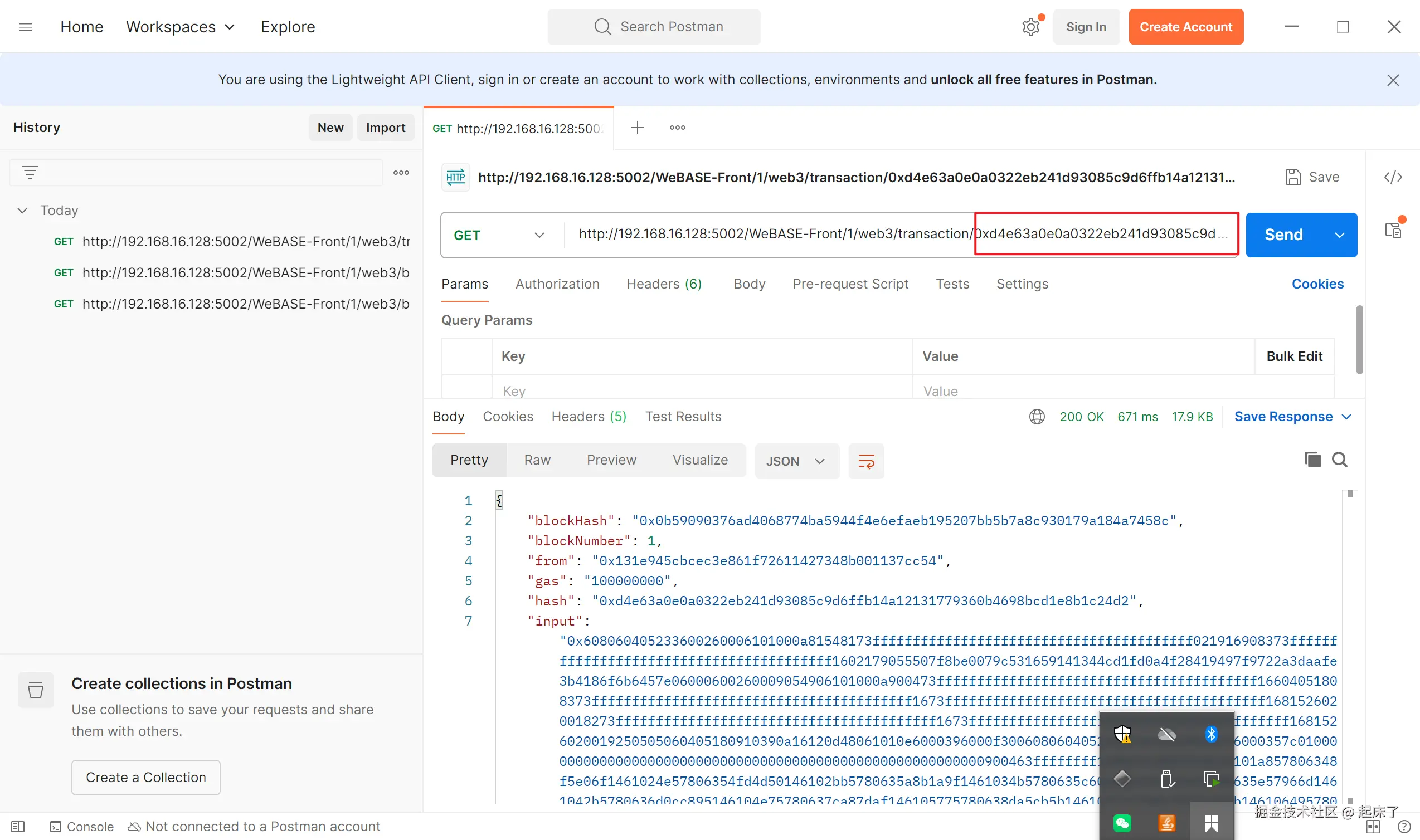
Task: Toggle the word wrap lines icon
Action: pos(865,461)
